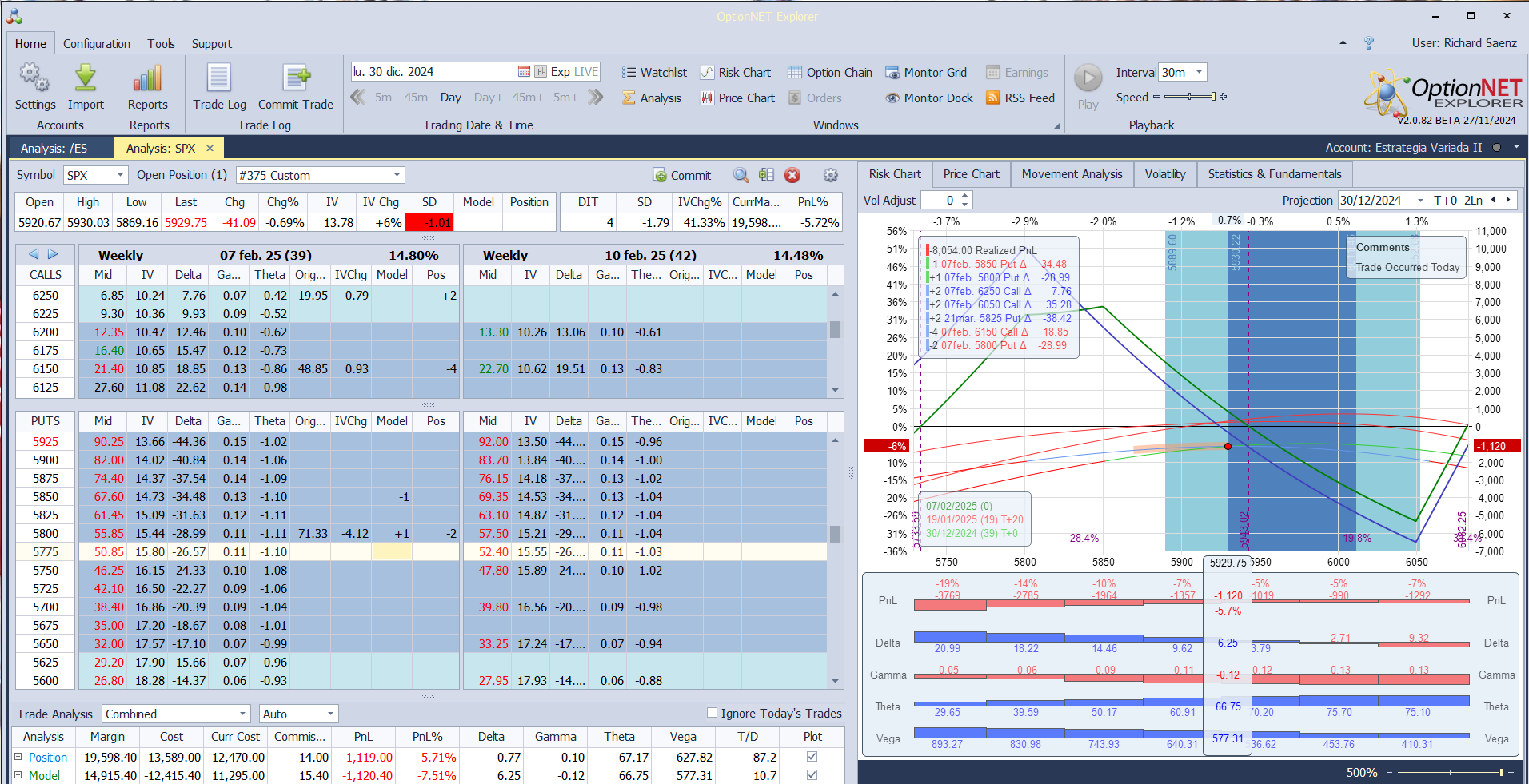Viewport: 1529px width, 784px height.
Task: Open the calendar picker for trading date
Action: coord(524,72)
